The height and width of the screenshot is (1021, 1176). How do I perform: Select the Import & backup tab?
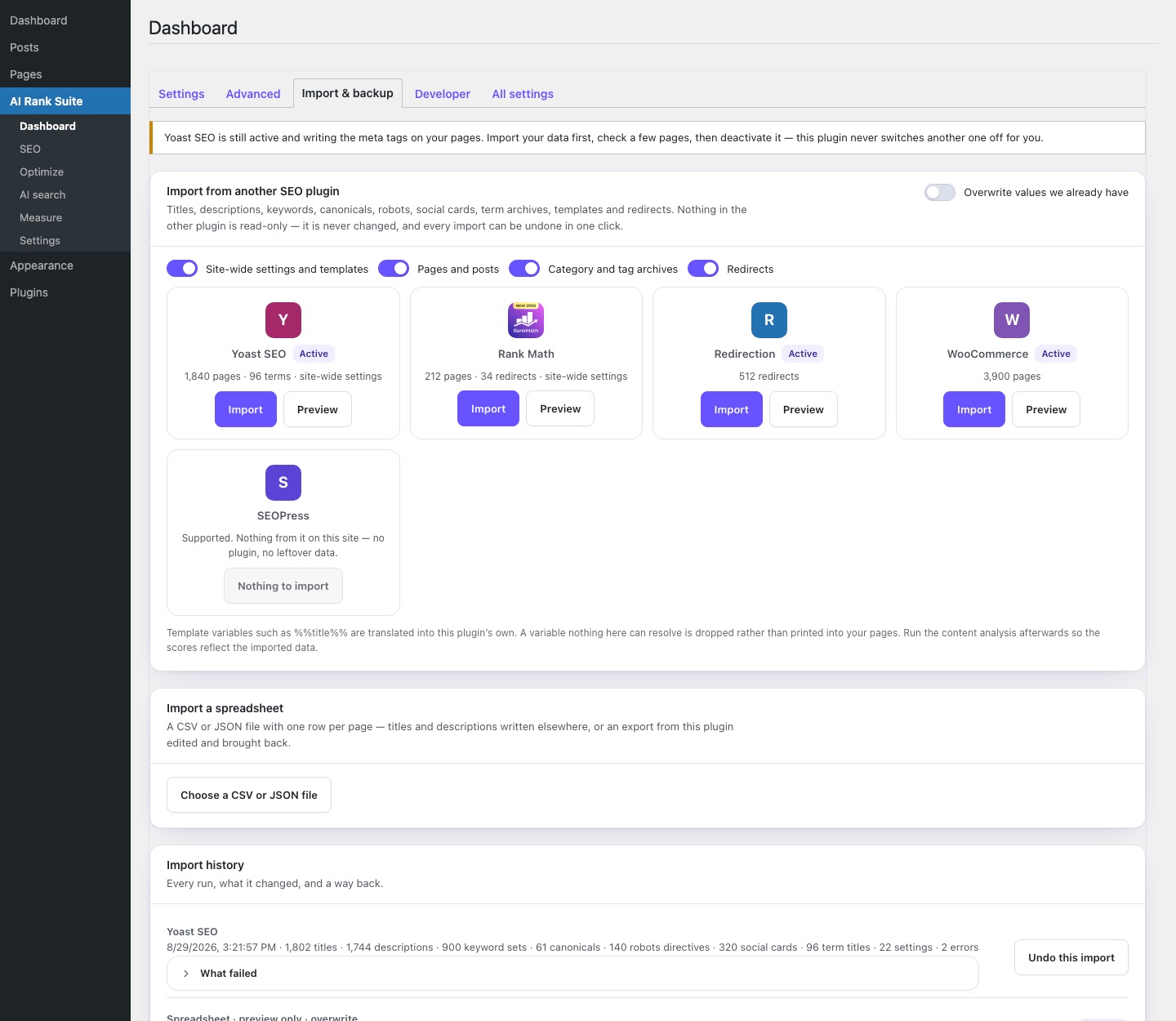pos(348,93)
